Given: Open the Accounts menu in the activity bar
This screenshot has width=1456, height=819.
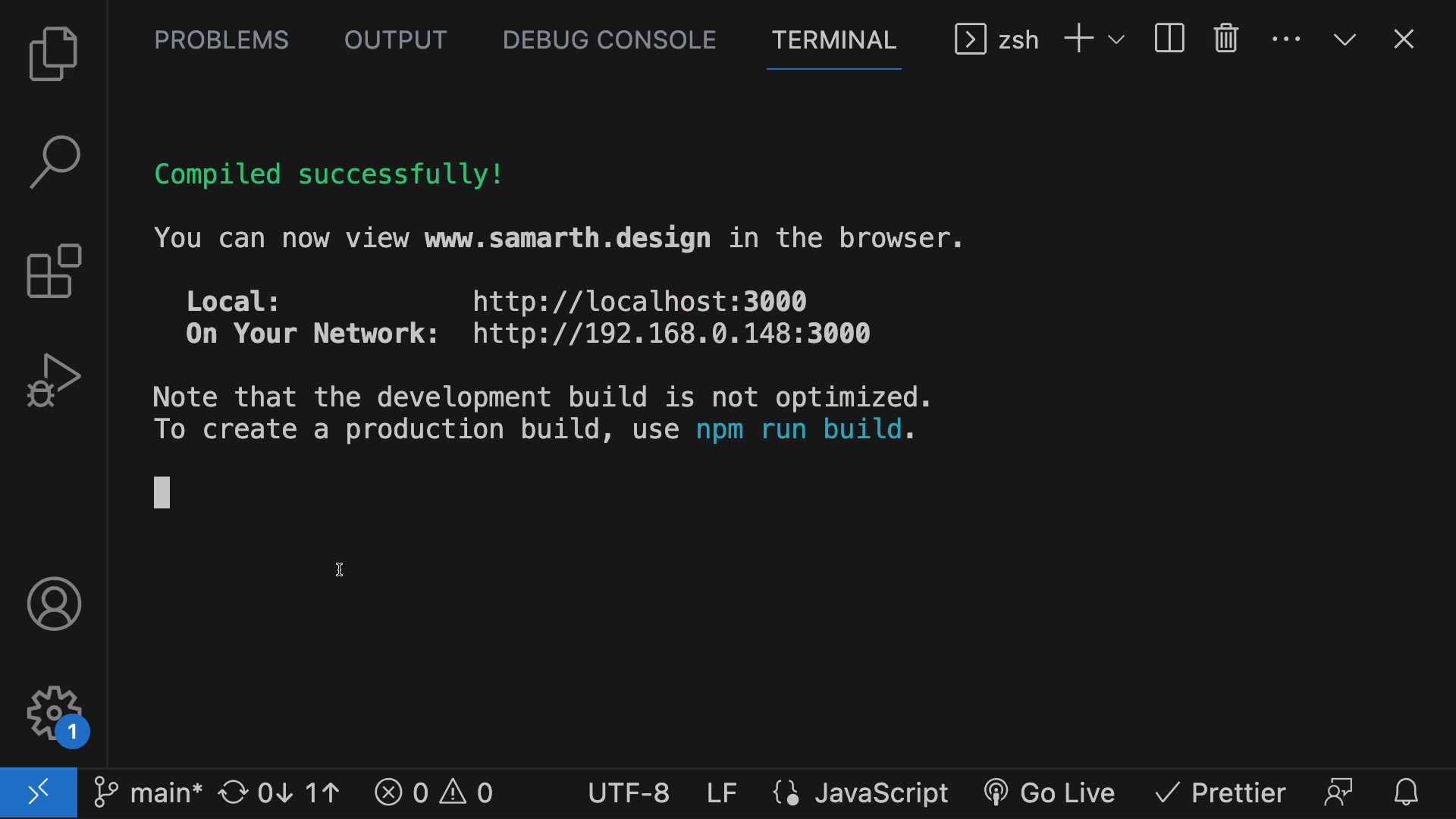Looking at the screenshot, I should 53,604.
